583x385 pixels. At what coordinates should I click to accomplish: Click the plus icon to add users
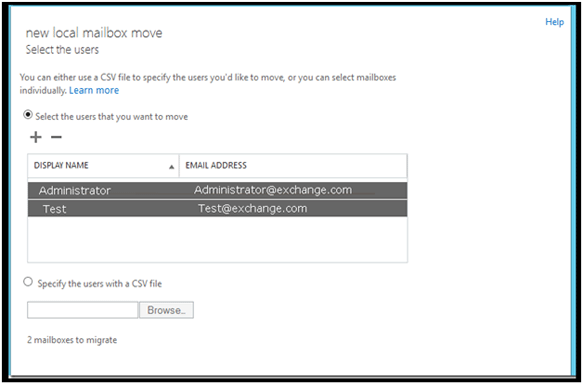[36, 137]
